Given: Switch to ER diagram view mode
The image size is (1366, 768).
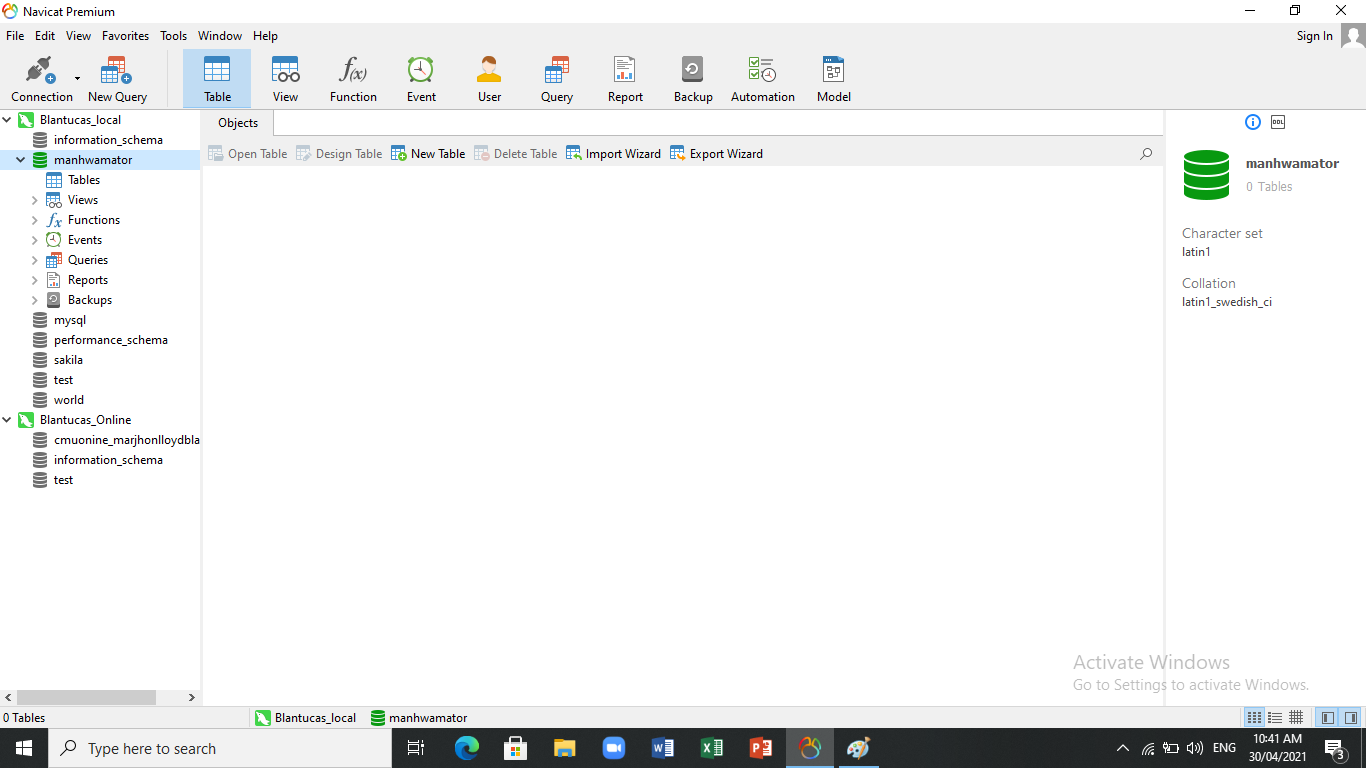Looking at the screenshot, I should pos(1296,718).
